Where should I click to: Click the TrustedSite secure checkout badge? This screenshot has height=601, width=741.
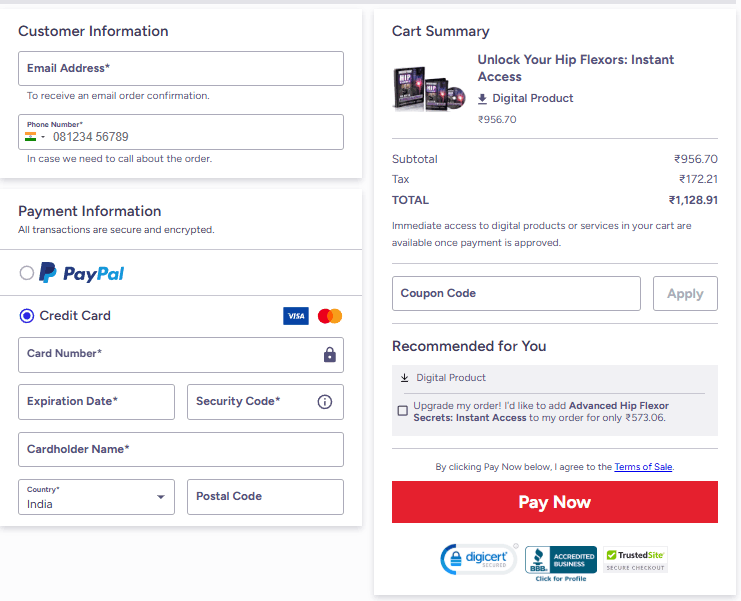[636, 560]
